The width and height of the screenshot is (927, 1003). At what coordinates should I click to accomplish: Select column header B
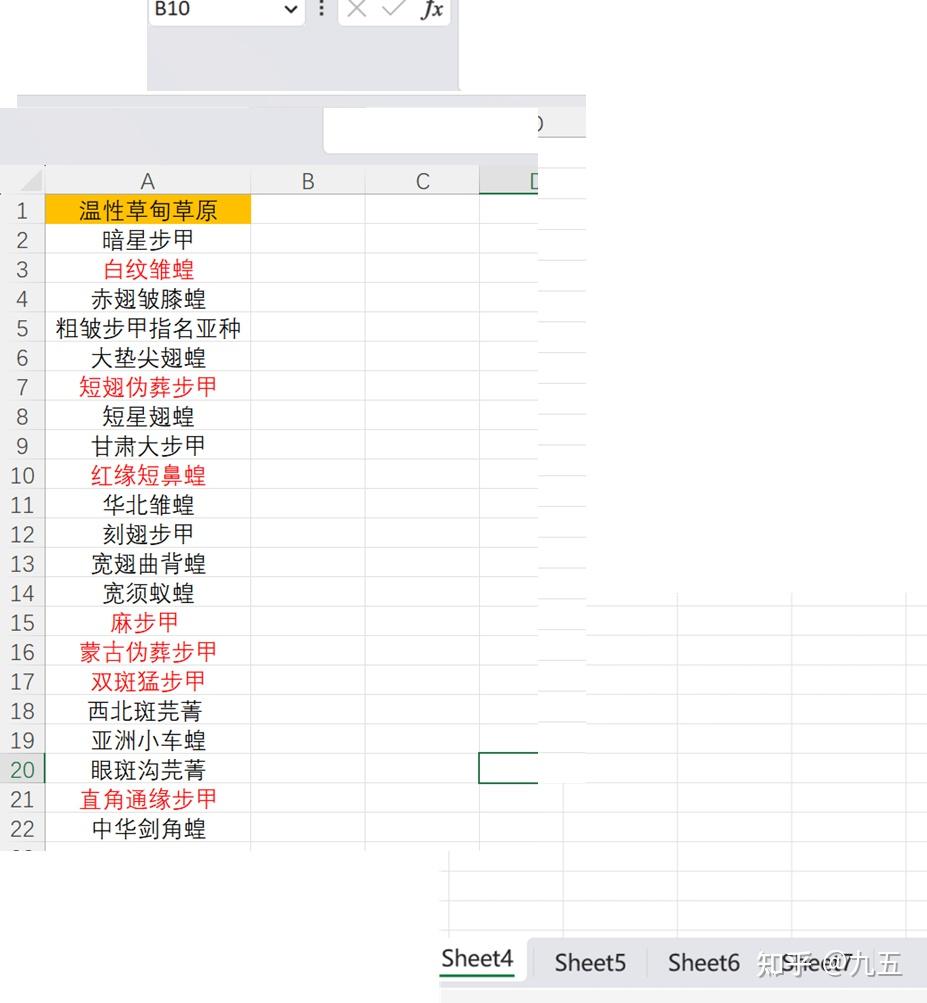click(x=307, y=180)
